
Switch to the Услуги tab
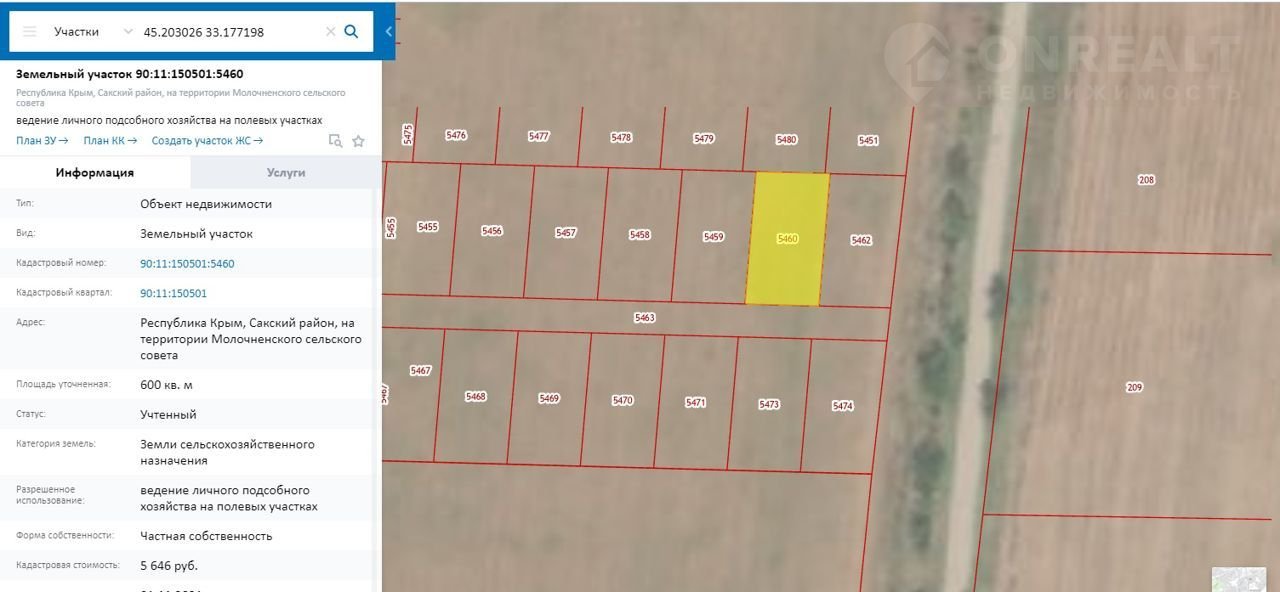click(286, 173)
